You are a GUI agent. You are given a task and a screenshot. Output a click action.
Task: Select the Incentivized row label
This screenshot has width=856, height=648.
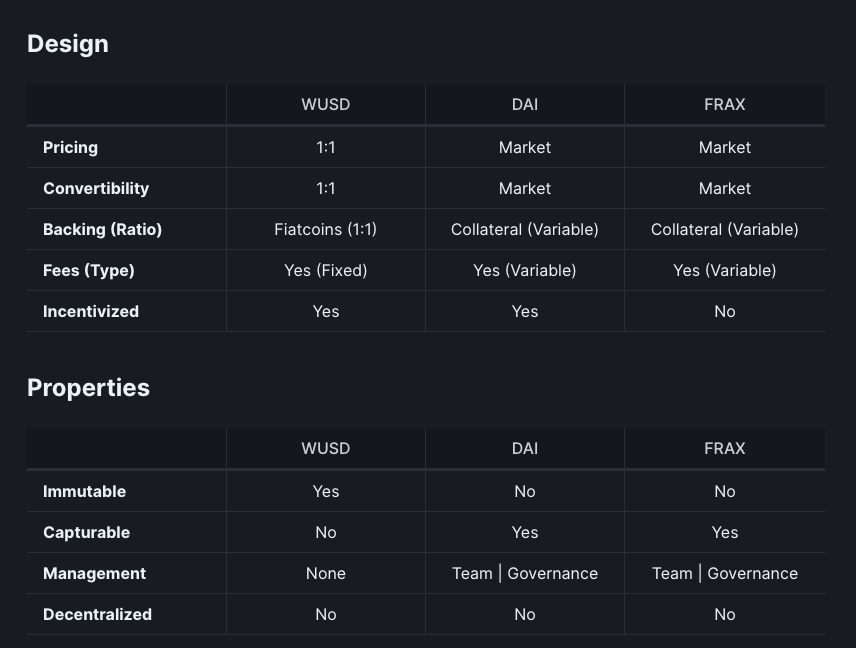tap(91, 311)
